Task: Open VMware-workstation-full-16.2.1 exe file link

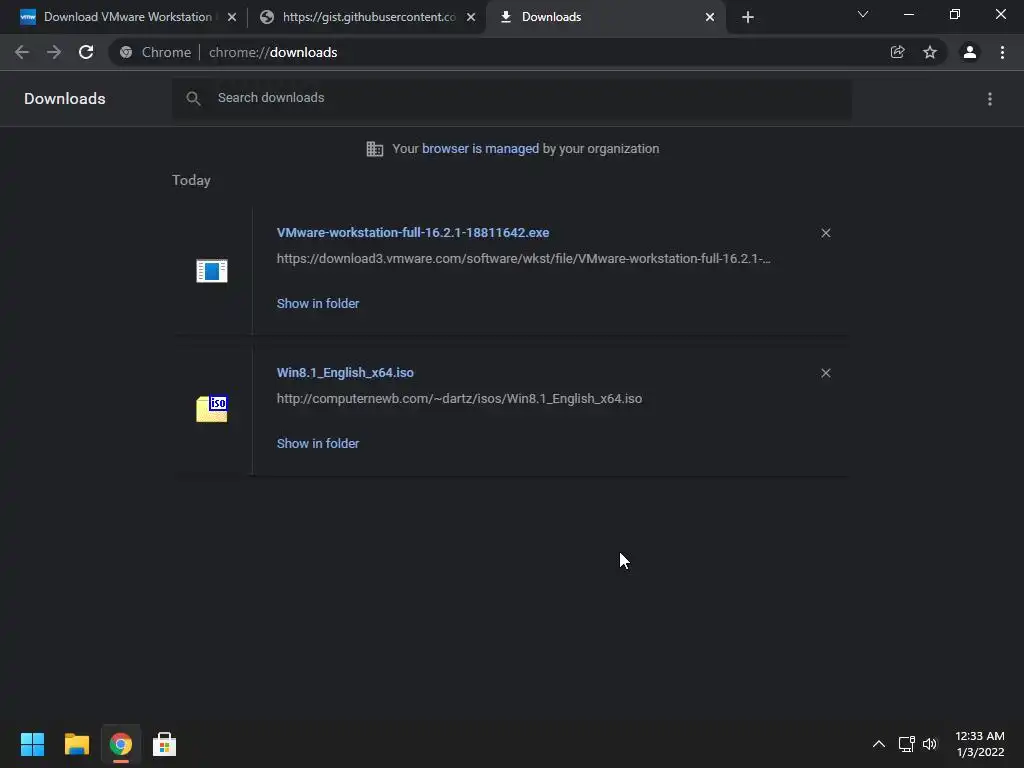Action: pos(413,232)
